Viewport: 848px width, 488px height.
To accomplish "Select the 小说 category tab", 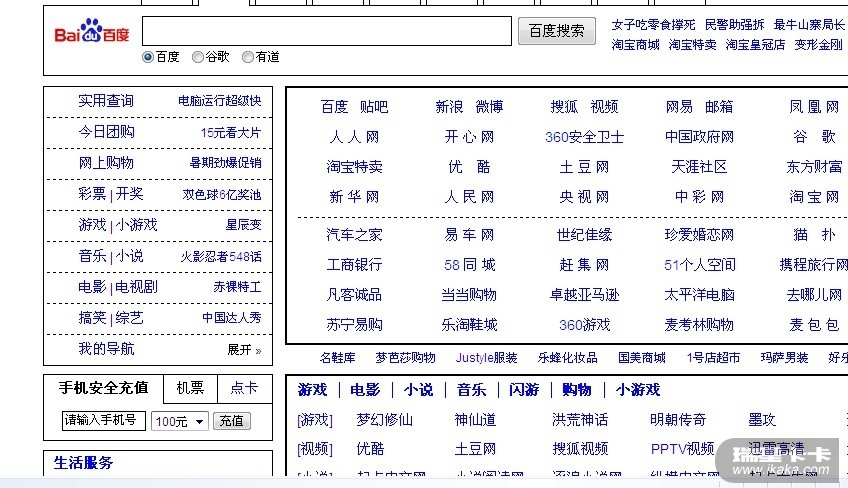I will tap(419, 390).
